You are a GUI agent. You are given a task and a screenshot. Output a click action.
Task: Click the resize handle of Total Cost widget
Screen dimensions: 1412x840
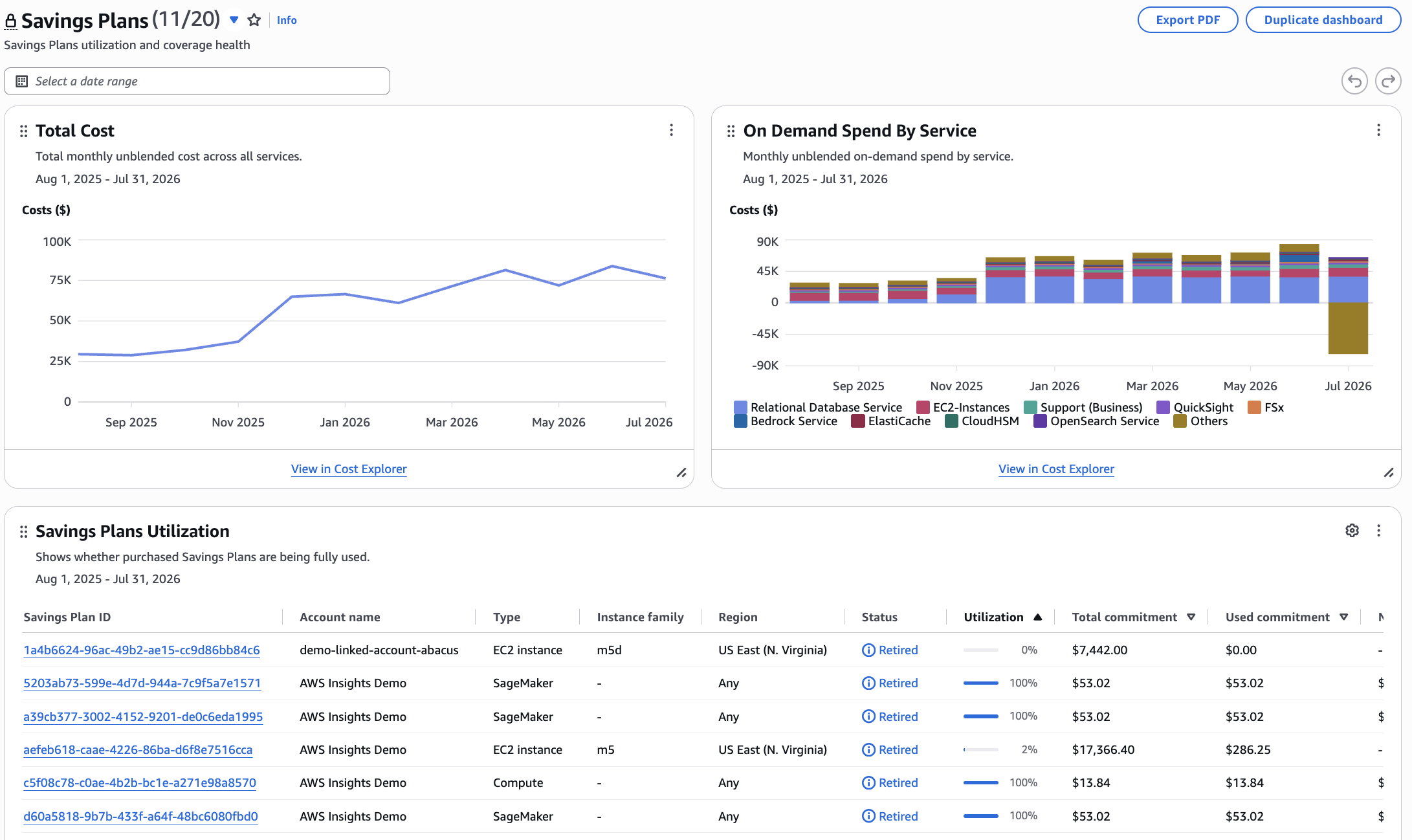pos(681,473)
